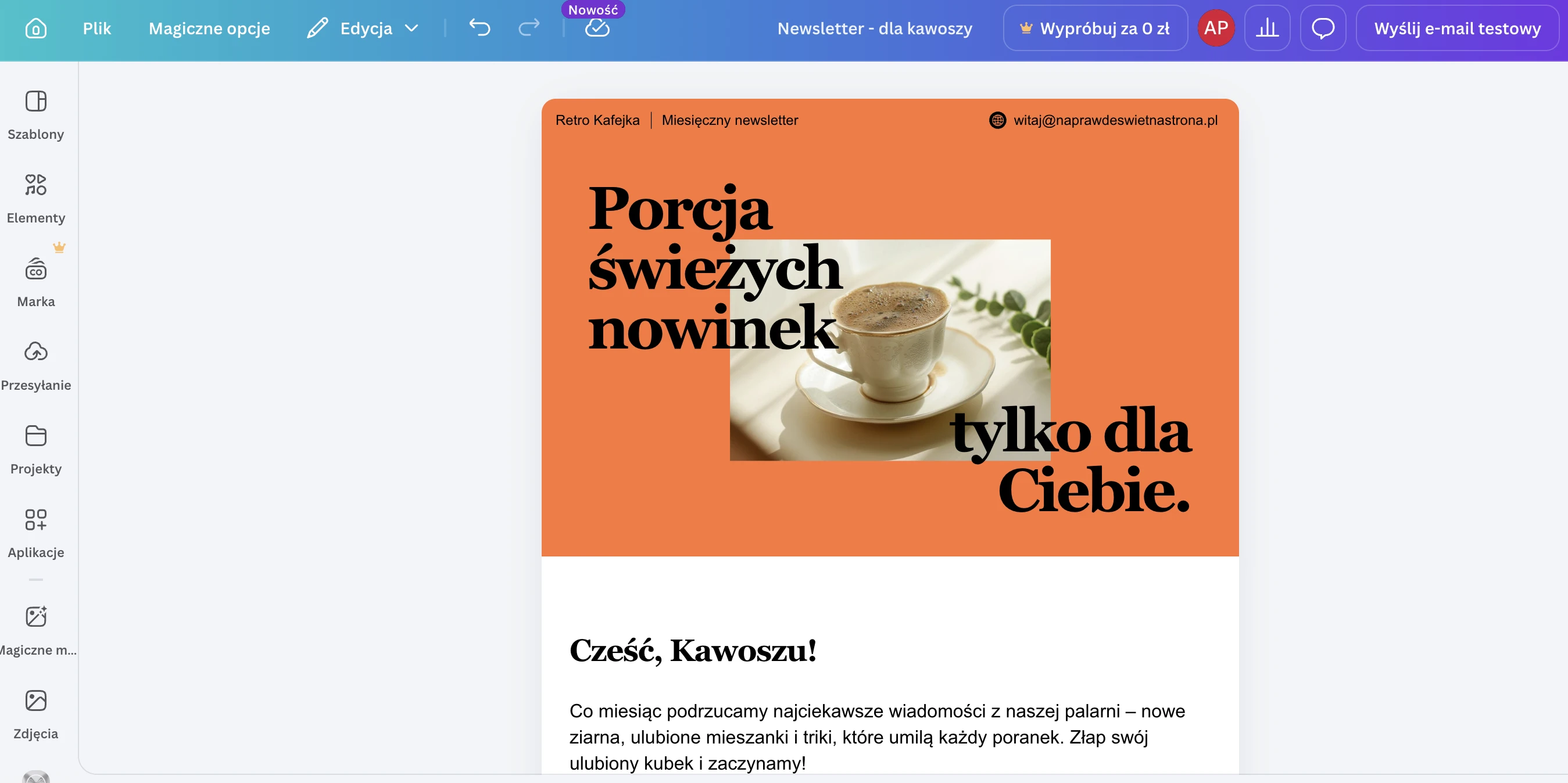Open the AP profile avatar
Image resolution: width=1568 pixels, height=783 pixels.
coord(1216,28)
